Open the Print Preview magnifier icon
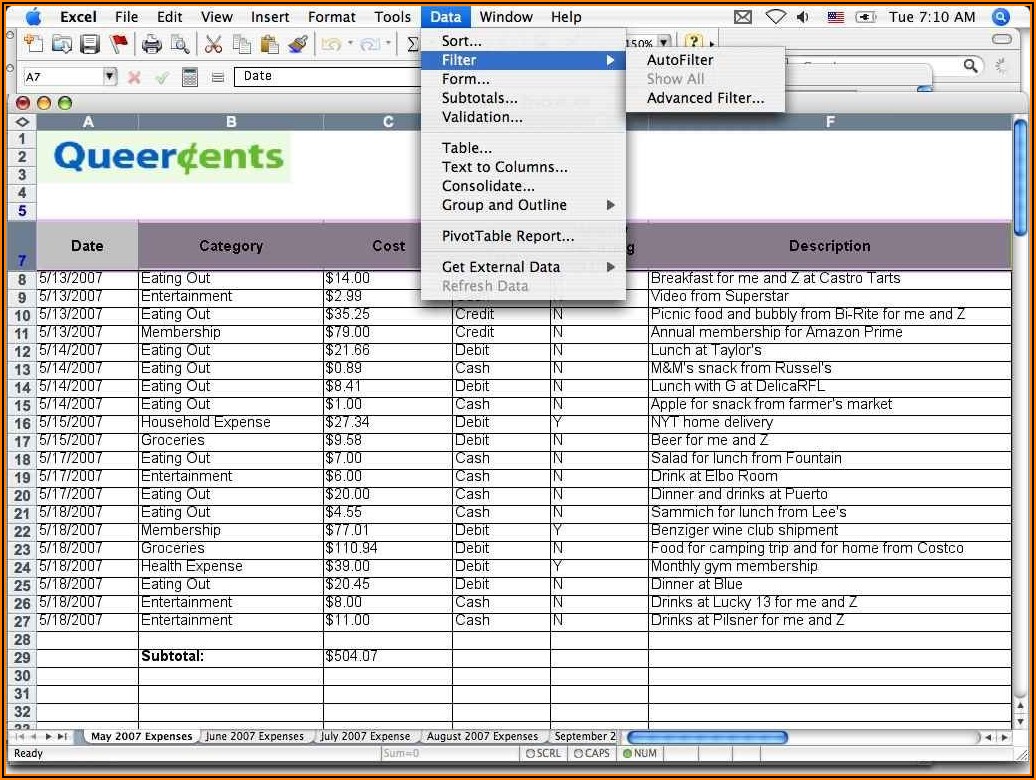1036x780 pixels. pos(179,44)
